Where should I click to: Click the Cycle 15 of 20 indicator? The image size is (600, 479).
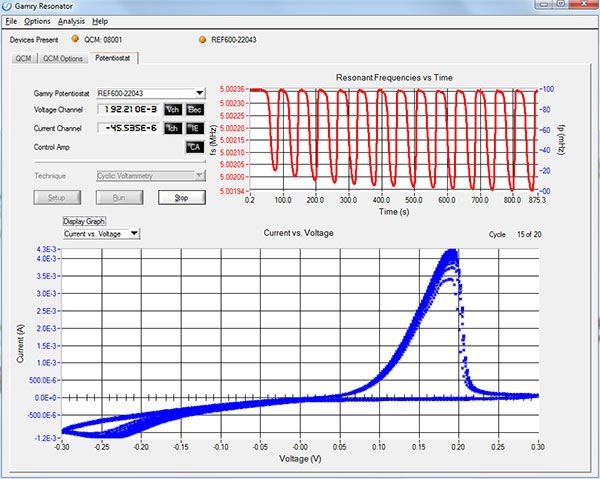(x=515, y=234)
